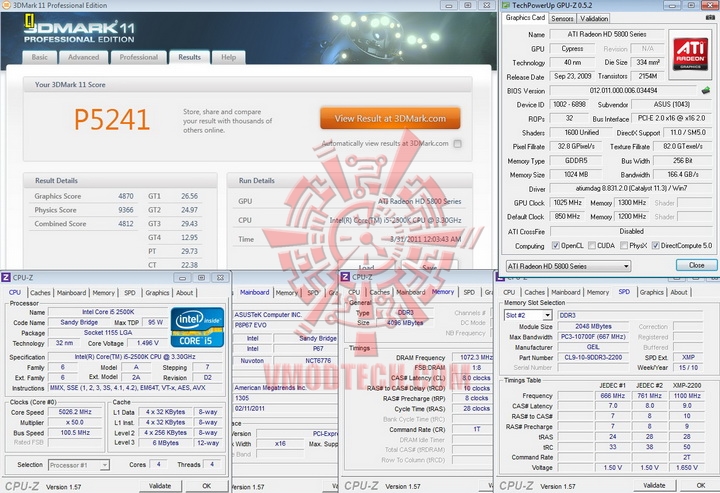Screen dimensions: 720x493
Task: Toggle the PhysX checkbox in GPU-Z
Action: (624, 246)
